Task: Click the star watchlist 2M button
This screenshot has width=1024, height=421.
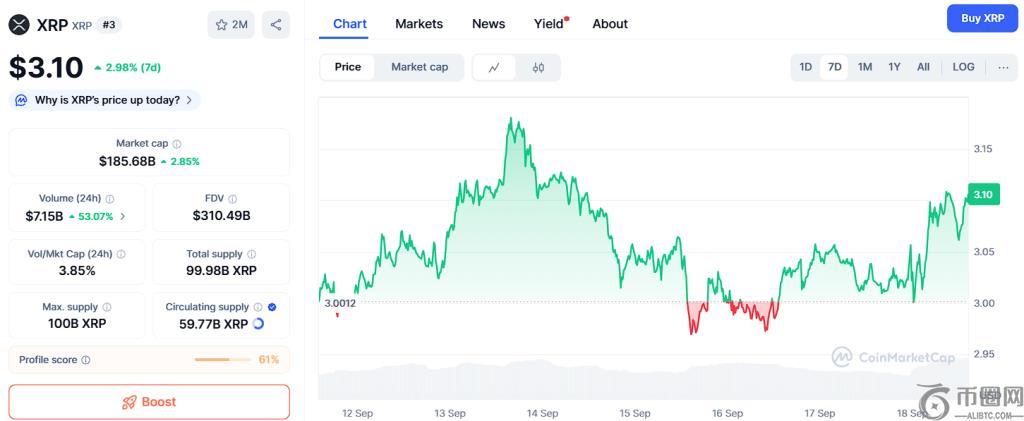Action: tap(231, 25)
